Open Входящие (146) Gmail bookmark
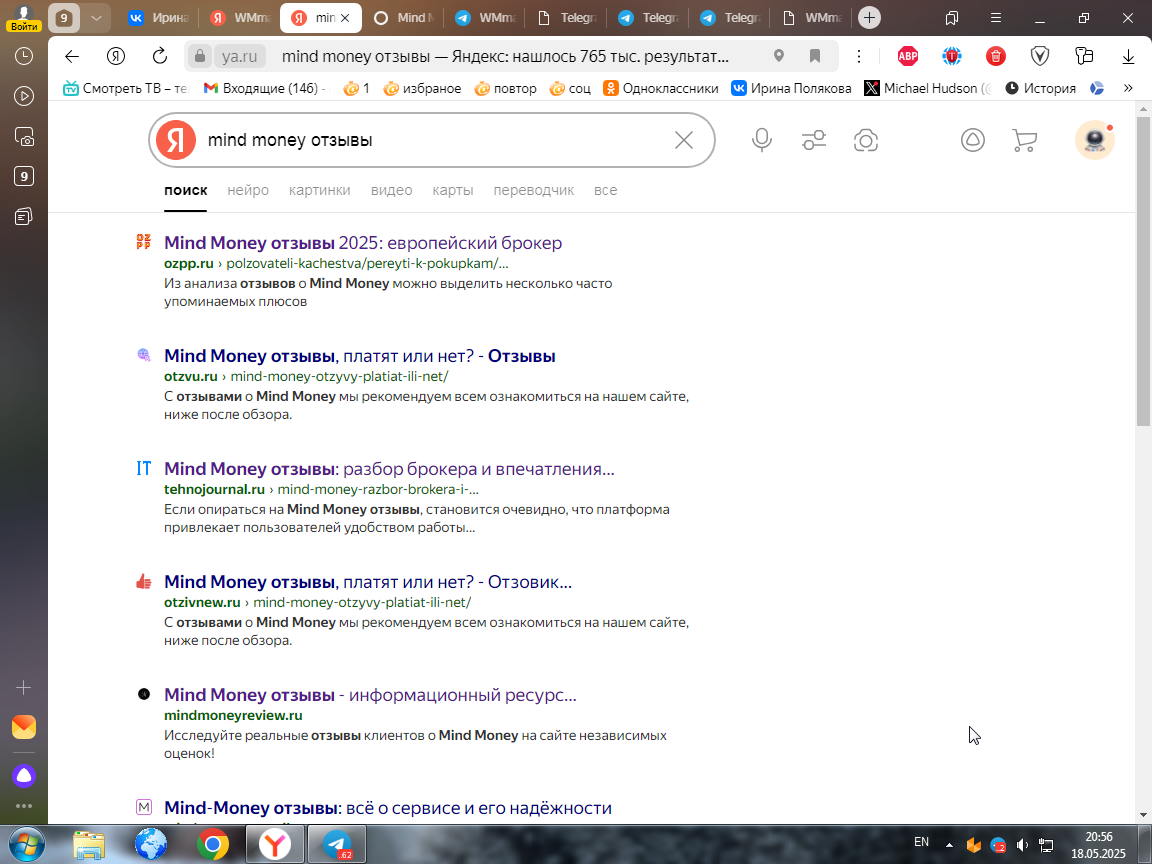1152x864 pixels. [263, 88]
